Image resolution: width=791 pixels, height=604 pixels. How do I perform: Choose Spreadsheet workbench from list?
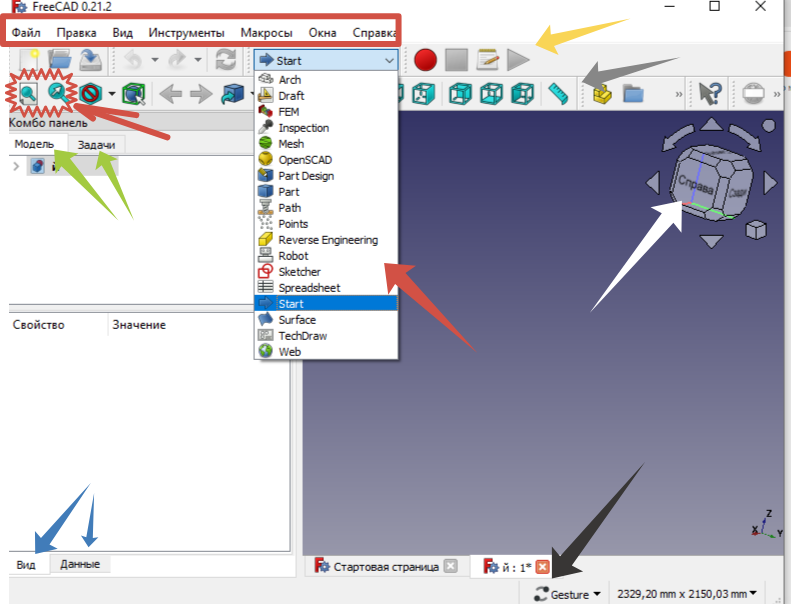pyautogui.click(x=326, y=288)
